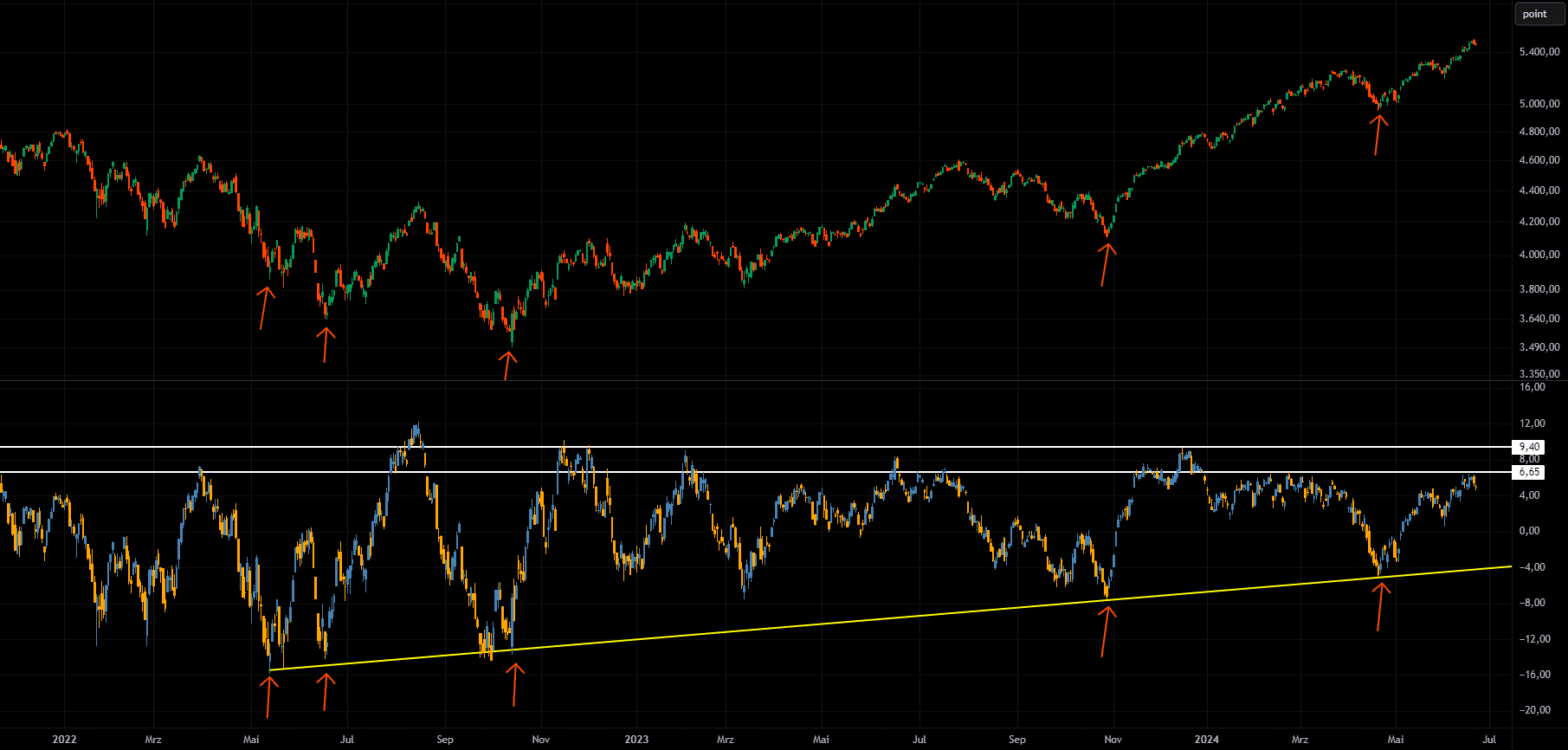Click the 16,00 indicator scale label

coord(1533,387)
